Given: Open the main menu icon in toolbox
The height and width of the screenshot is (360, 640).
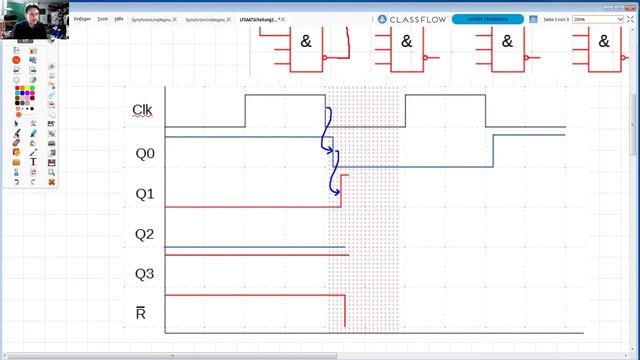Looking at the screenshot, I should pos(16,50).
